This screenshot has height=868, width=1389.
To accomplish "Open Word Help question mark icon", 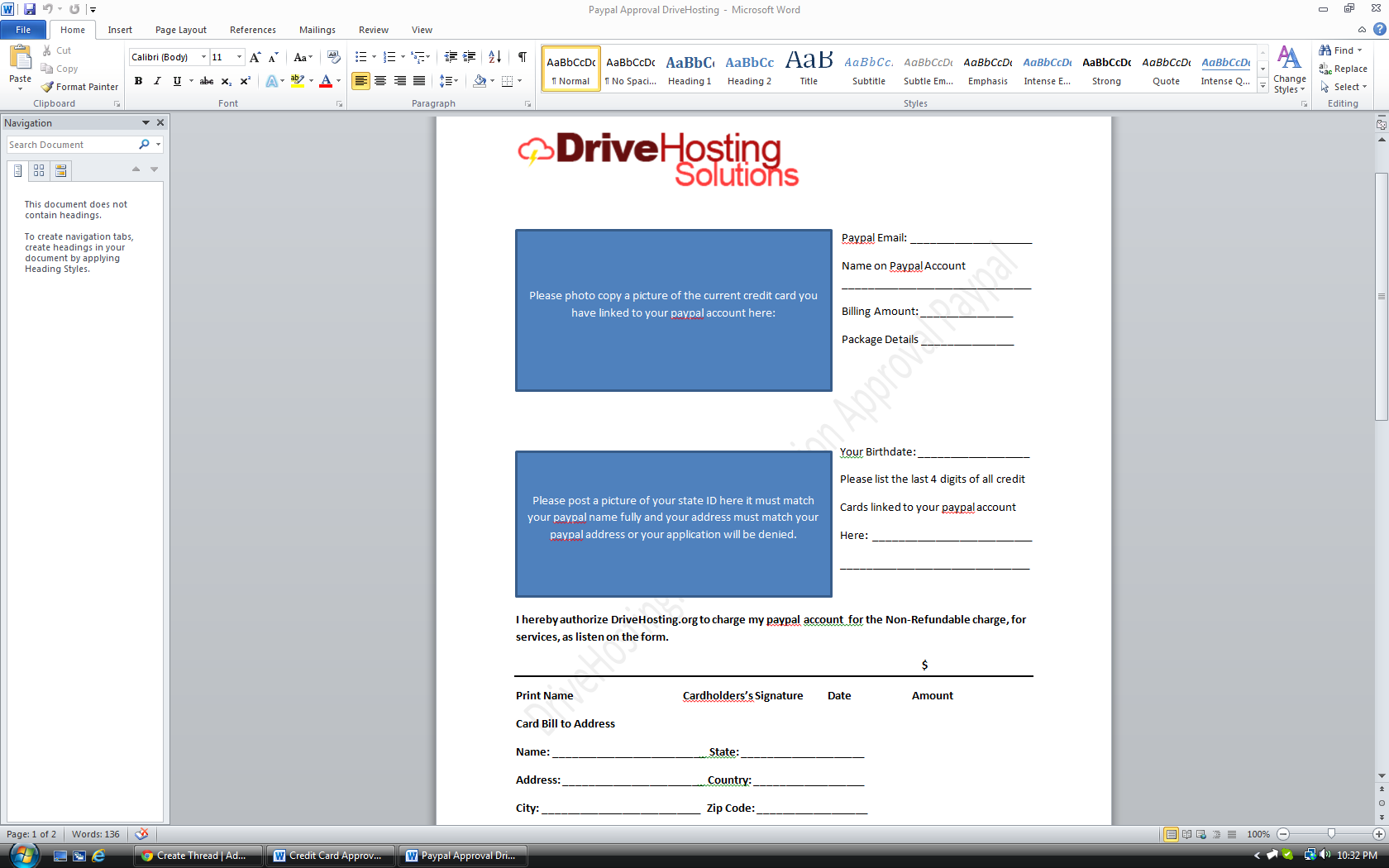I will click(x=1379, y=30).
